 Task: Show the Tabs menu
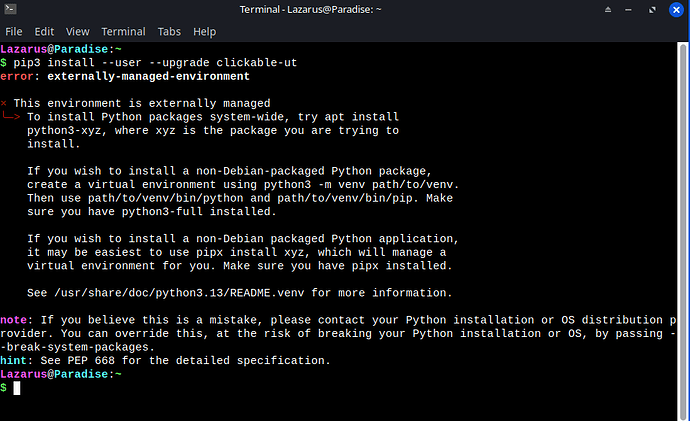click(x=169, y=32)
